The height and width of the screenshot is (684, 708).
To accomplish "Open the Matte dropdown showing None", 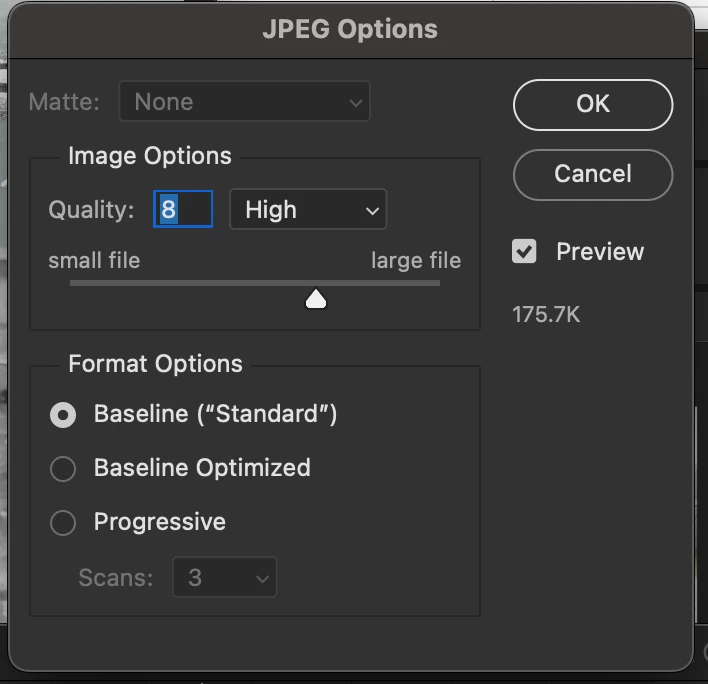I will click(244, 102).
